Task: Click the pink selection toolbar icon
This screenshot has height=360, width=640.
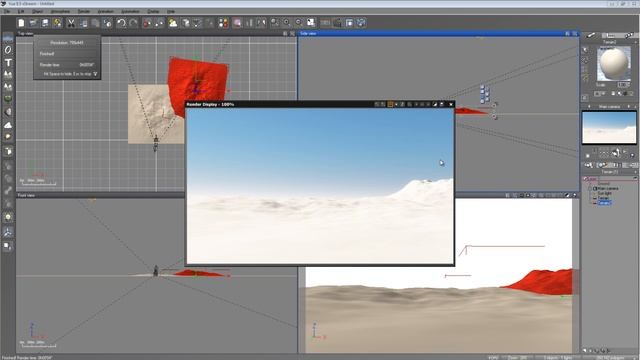Action: pyautogui.click(x=237, y=23)
